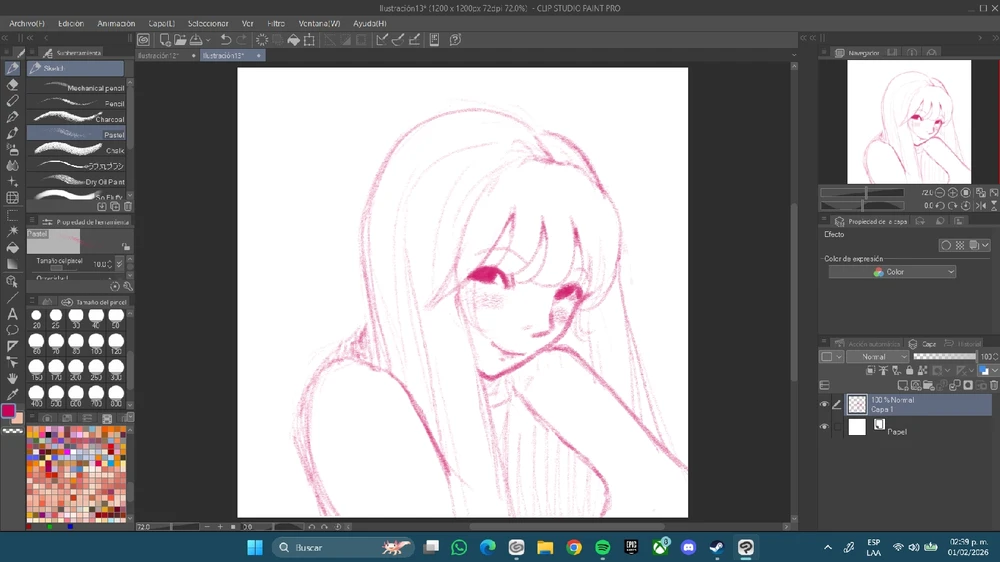Open Buscar search in Windows taskbar
This screenshot has height=562, width=1000.
(344, 547)
